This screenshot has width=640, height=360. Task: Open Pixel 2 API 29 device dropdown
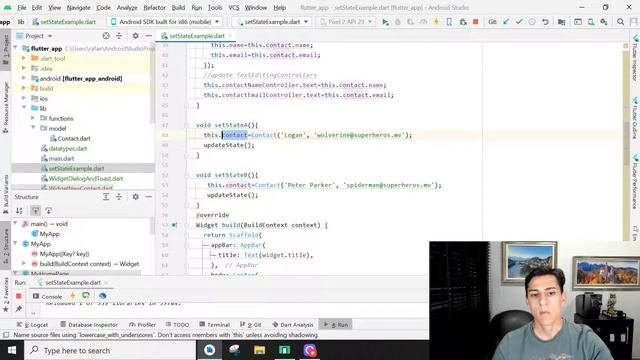coord(346,22)
